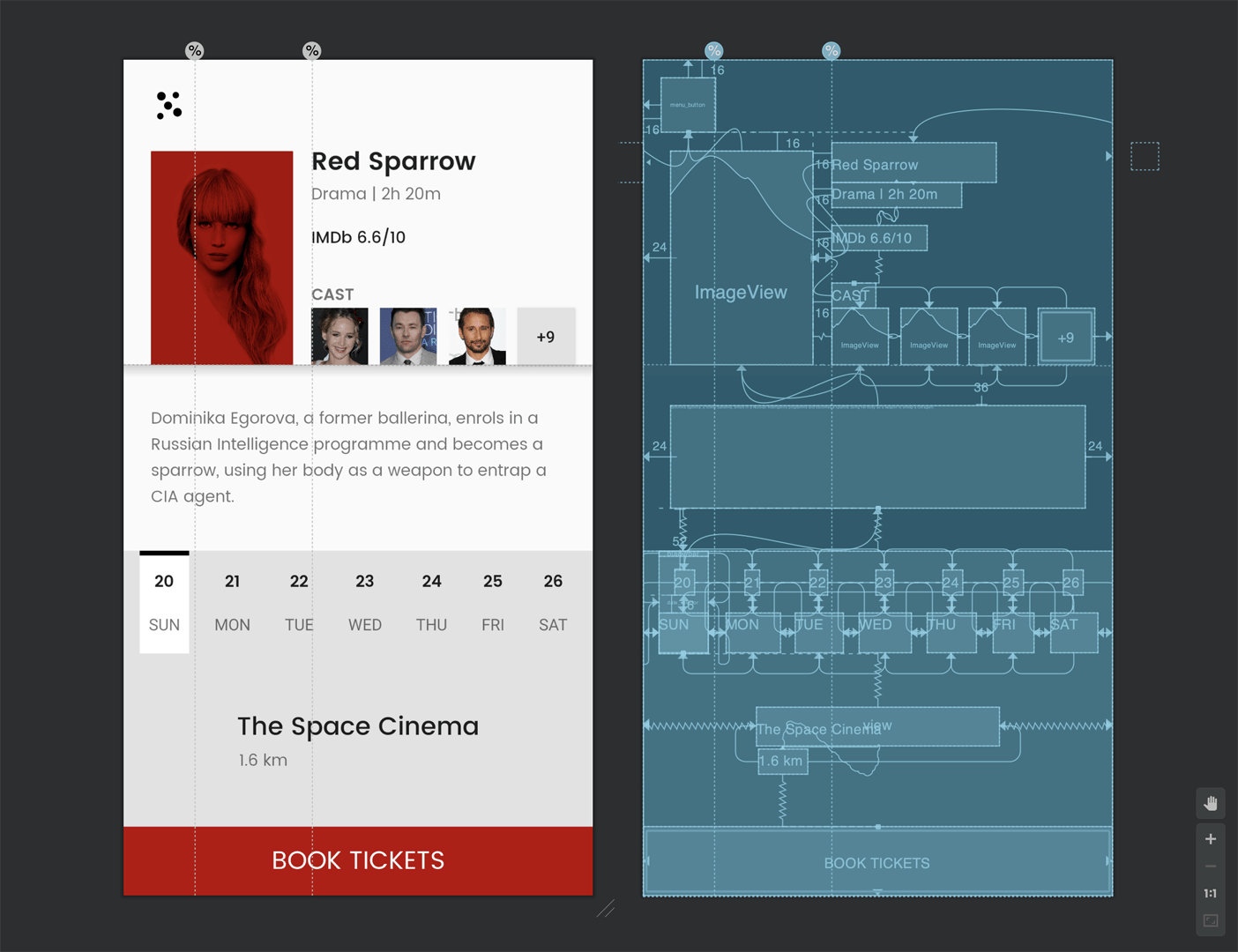Select 1.6 km TextView in blueprint
The image size is (1238, 952).
point(782,761)
